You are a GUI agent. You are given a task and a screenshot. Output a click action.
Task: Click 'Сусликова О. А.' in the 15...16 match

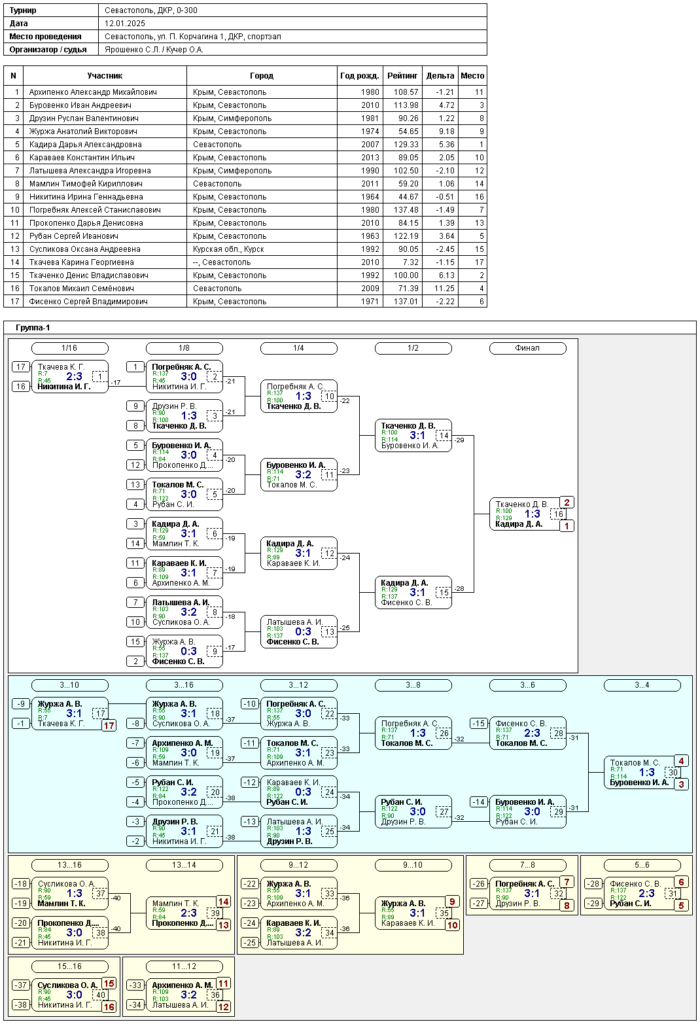click(67, 985)
